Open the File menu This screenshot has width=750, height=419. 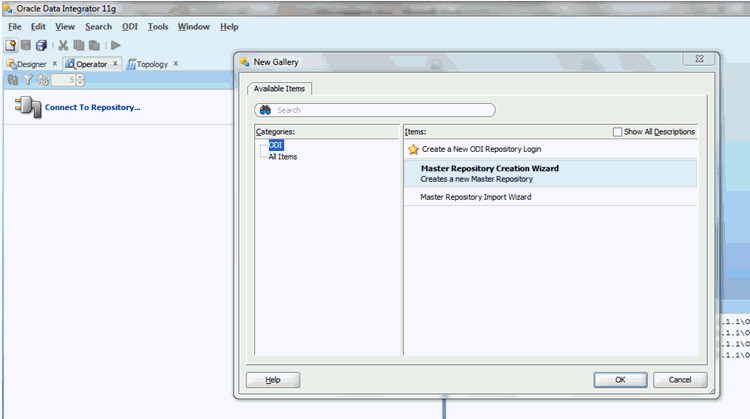coord(14,27)
